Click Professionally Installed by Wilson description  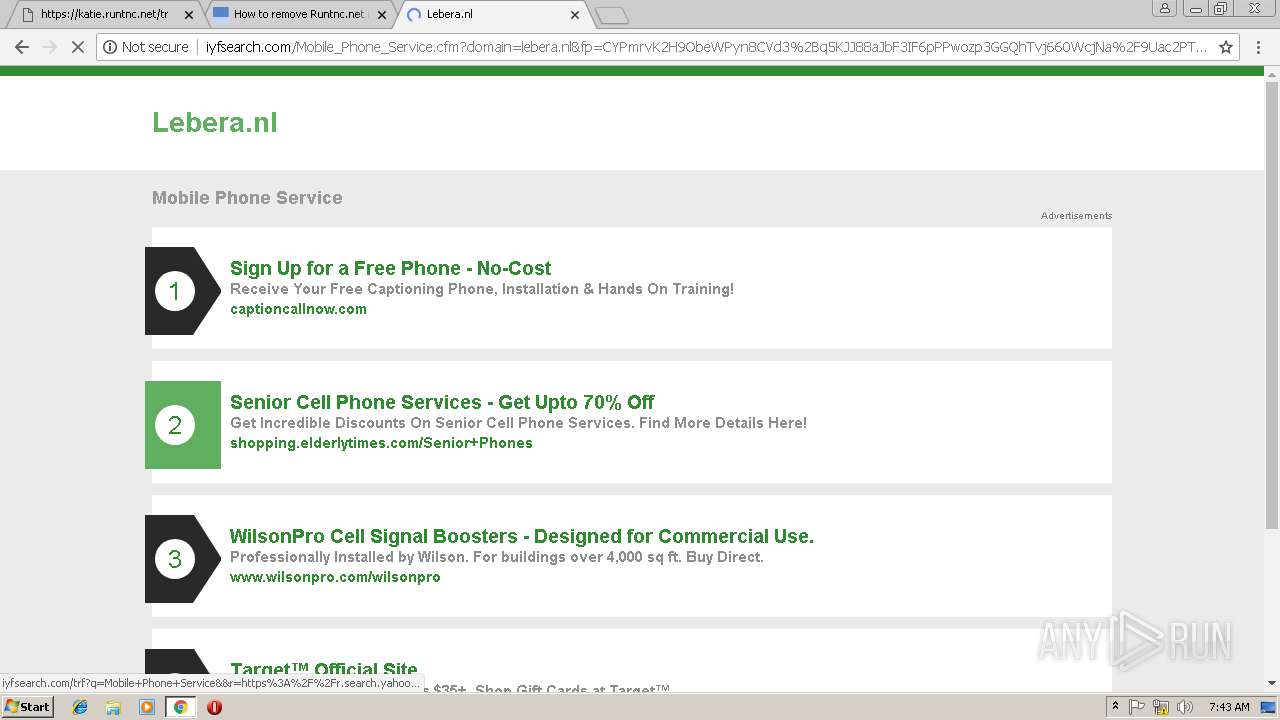(x=497, y=557)
